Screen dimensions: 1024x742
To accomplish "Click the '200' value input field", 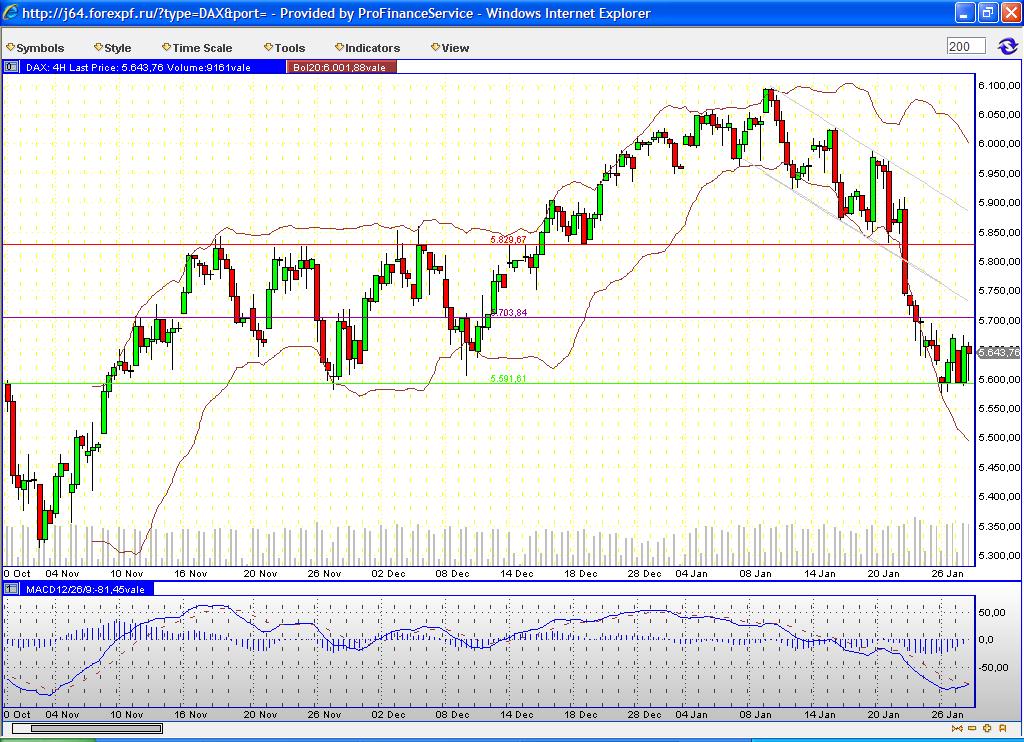I will point(967,45).
